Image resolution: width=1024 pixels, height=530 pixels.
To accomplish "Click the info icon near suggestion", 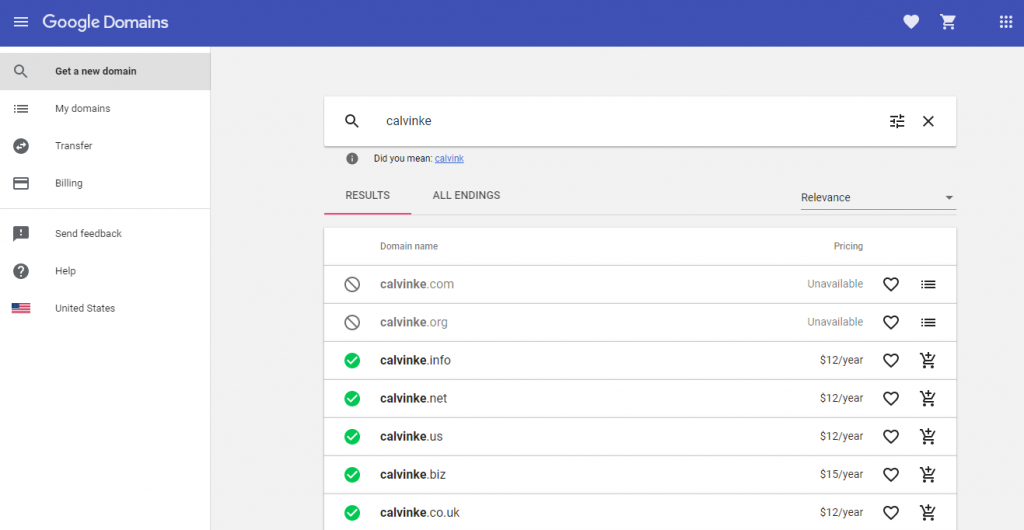I will tap(352, 159).
